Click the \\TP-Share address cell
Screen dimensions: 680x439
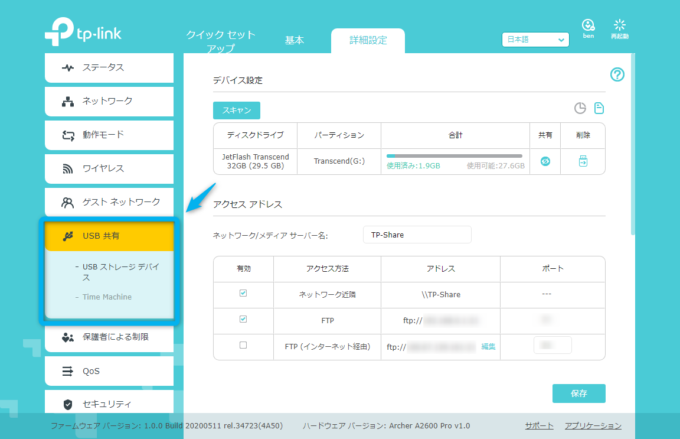click(x=441, y=295)
